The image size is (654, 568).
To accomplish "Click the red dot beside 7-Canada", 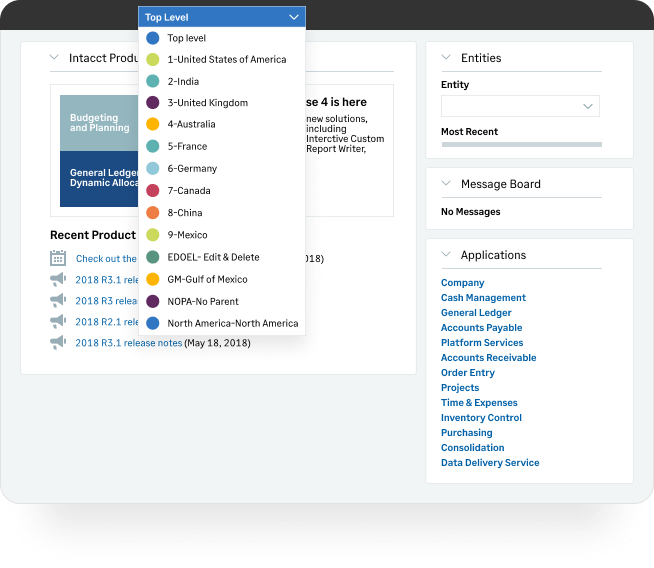I will (152, 191).
